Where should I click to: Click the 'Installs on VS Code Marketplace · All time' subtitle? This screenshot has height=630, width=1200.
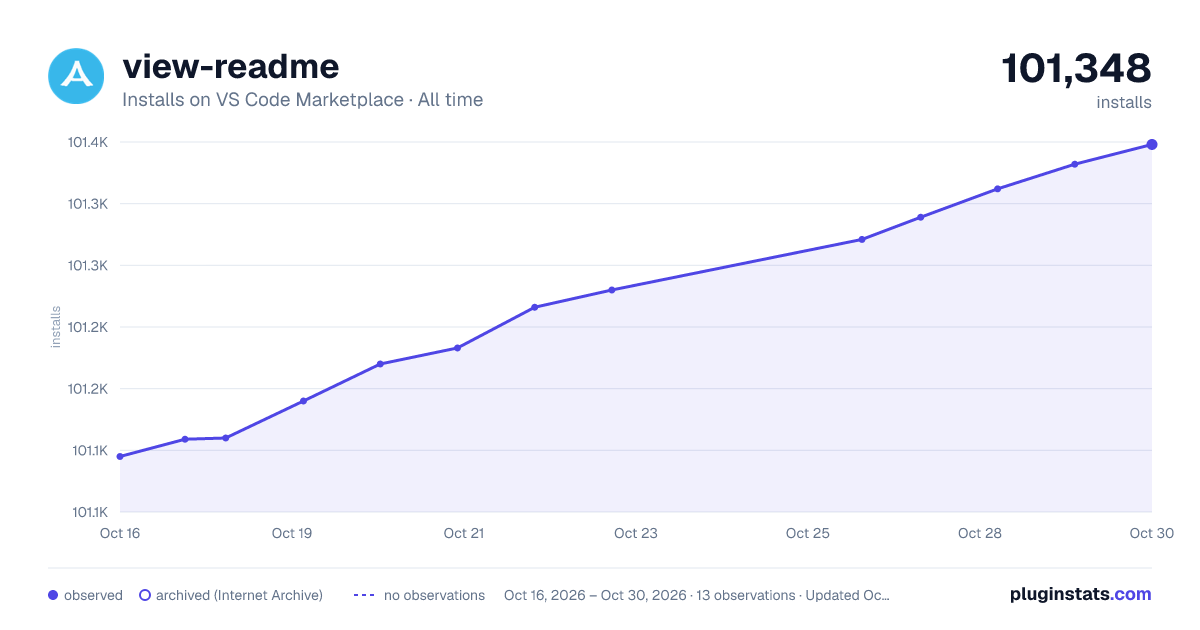(x=303, y=100)
